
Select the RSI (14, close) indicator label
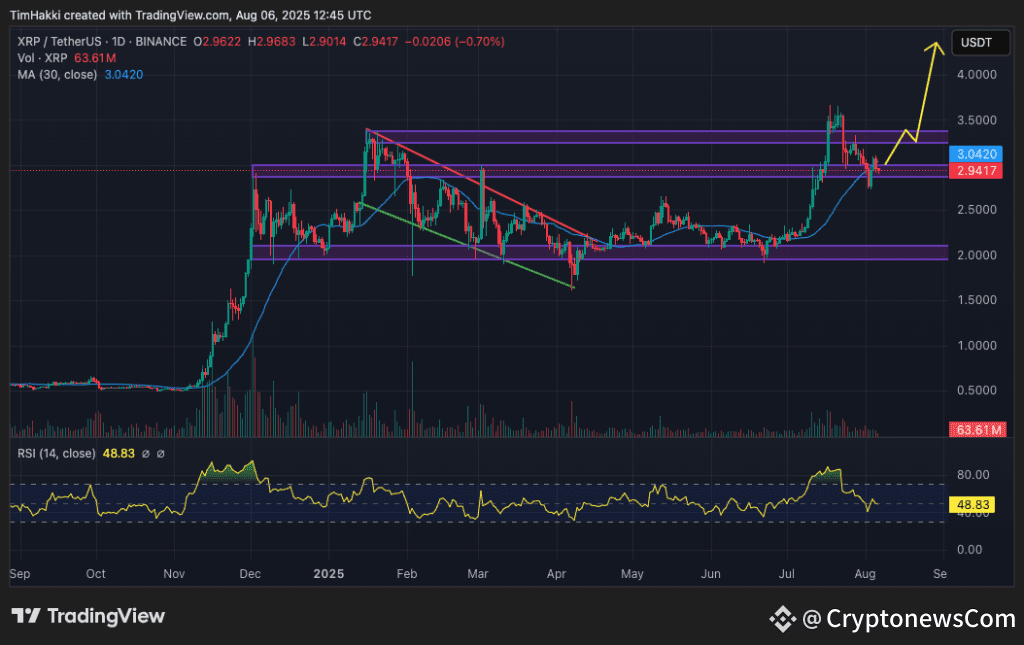click(x=56, y=453)
